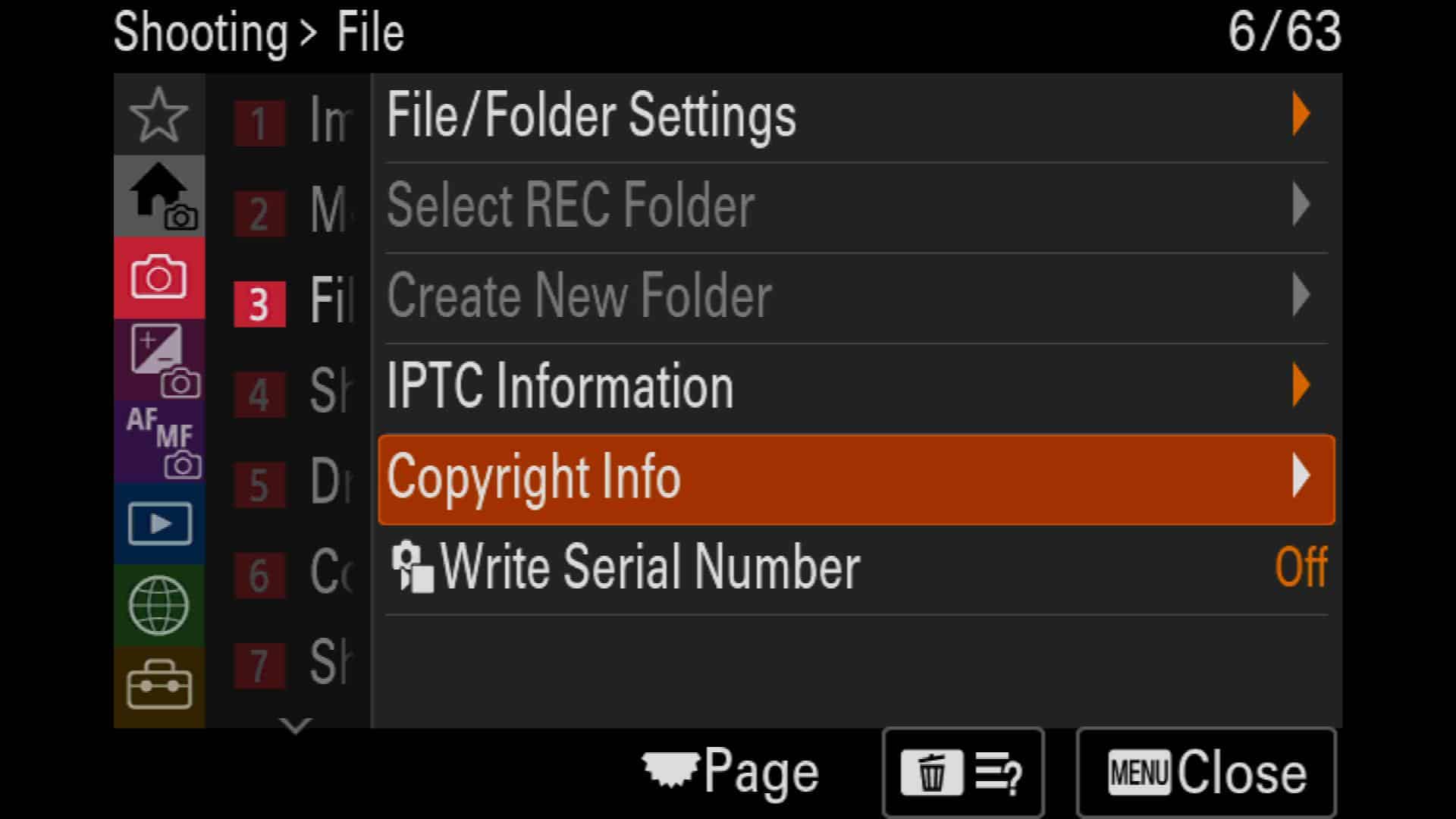Image resolution: width=1456 pixels, height=819 pixels.
Task: Open the Network globe tab icon
Action: point(158,606)
